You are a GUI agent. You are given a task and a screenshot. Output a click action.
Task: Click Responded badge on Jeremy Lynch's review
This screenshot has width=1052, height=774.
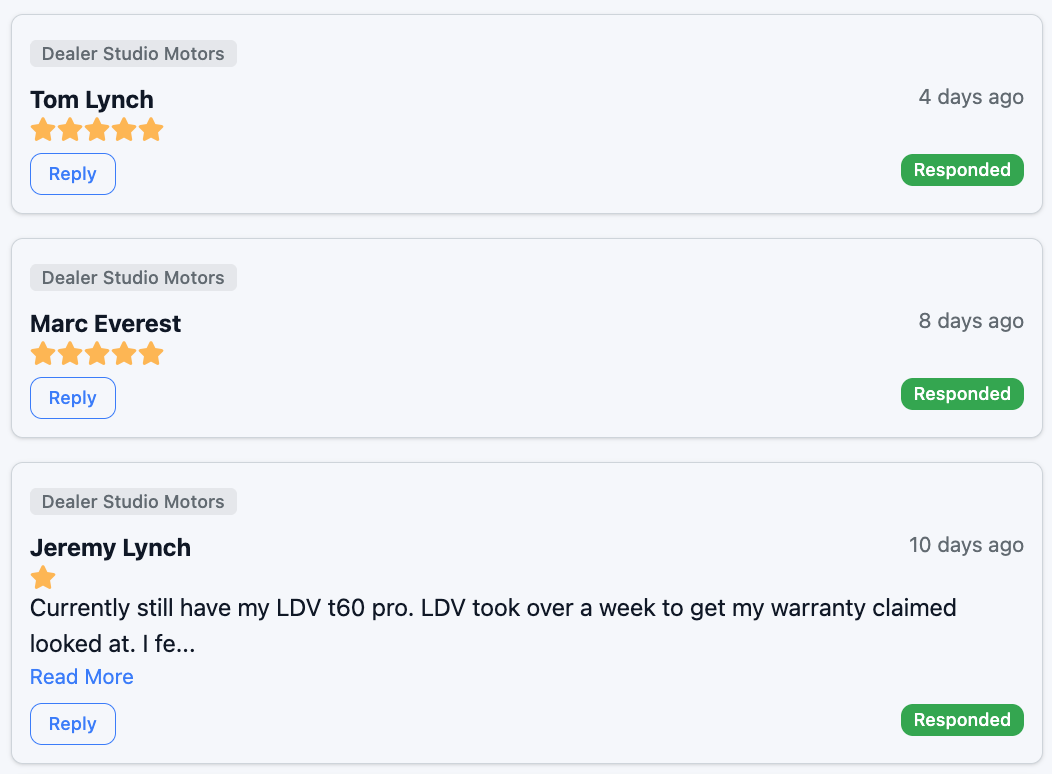point(962,720)
